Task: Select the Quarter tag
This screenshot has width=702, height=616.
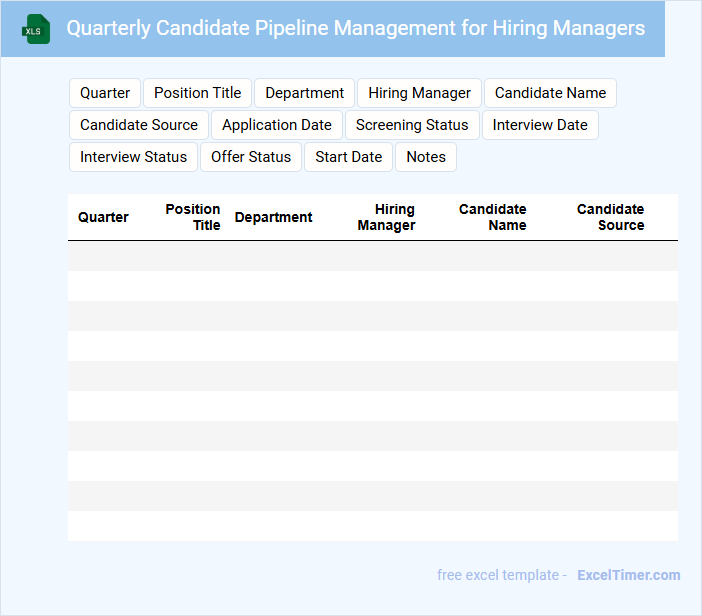Action: coord(105,93)
